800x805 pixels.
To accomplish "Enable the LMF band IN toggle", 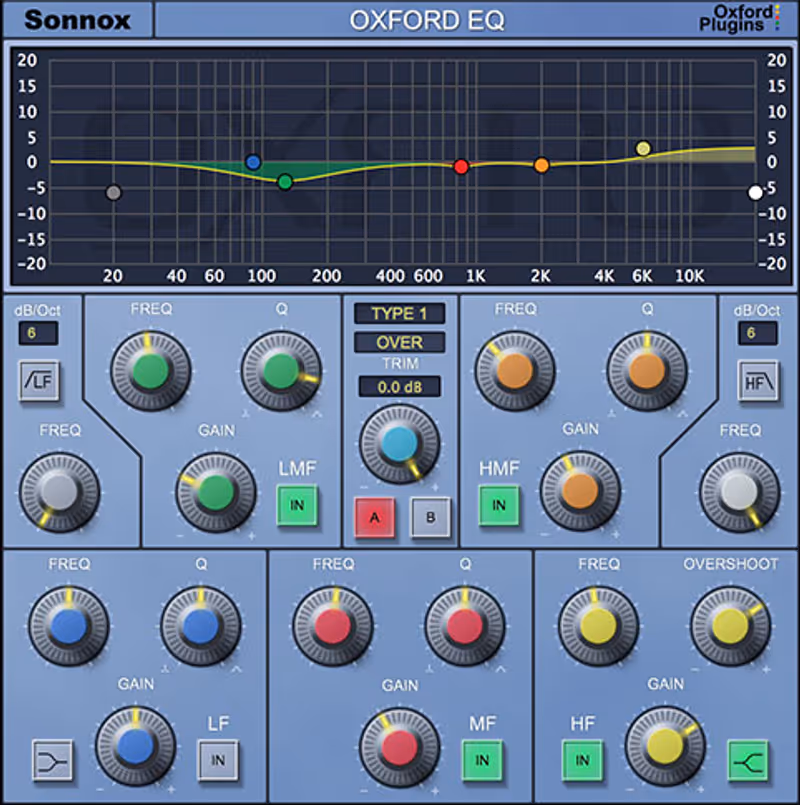I will coord(296,505).
